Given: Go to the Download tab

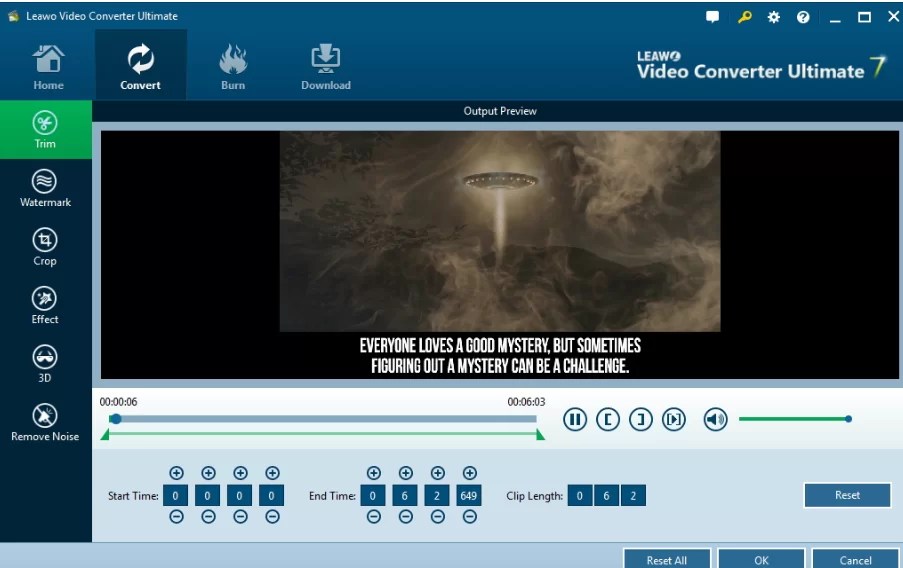Looking at the screenshot, I should (326, 67).
